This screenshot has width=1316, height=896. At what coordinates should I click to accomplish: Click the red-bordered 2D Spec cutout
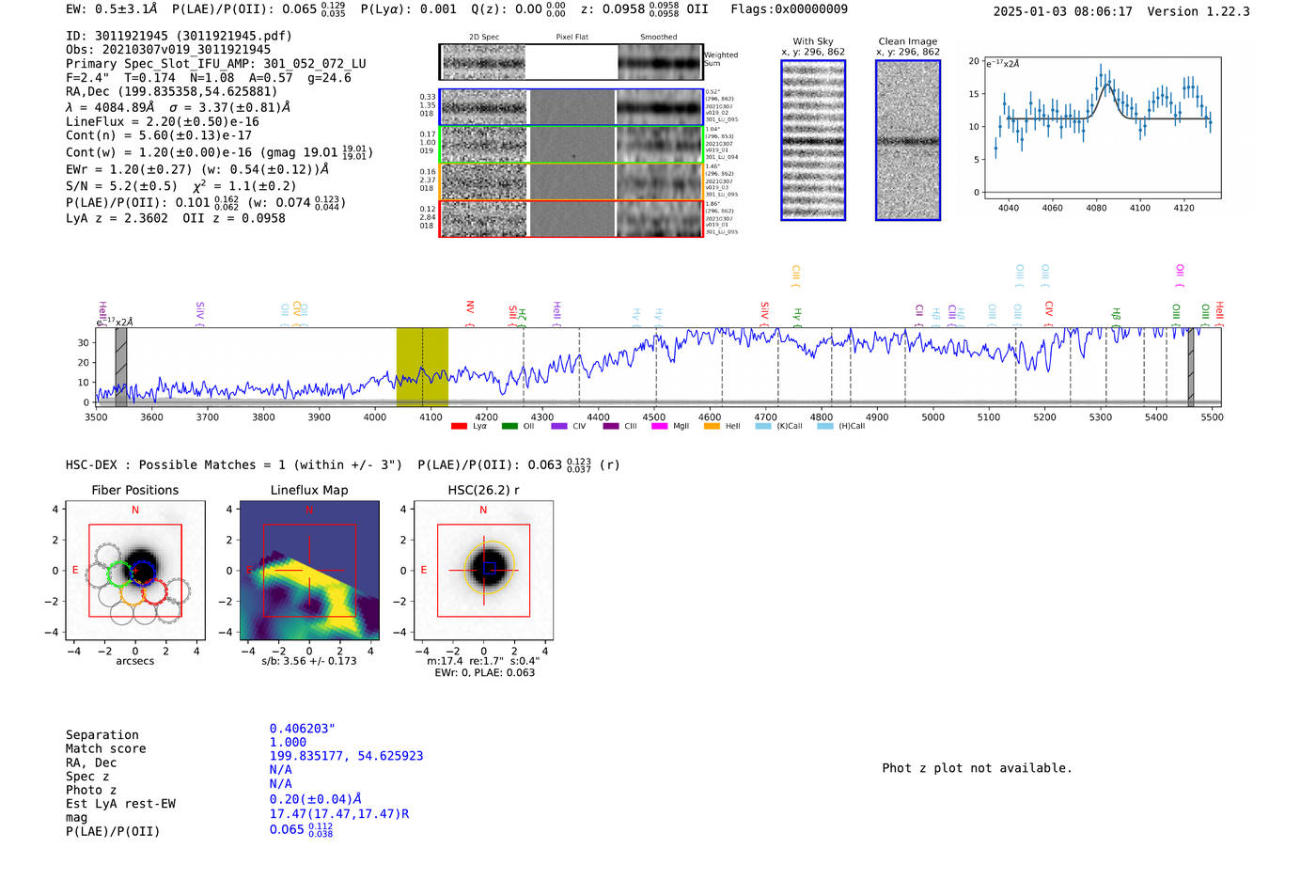483,219
